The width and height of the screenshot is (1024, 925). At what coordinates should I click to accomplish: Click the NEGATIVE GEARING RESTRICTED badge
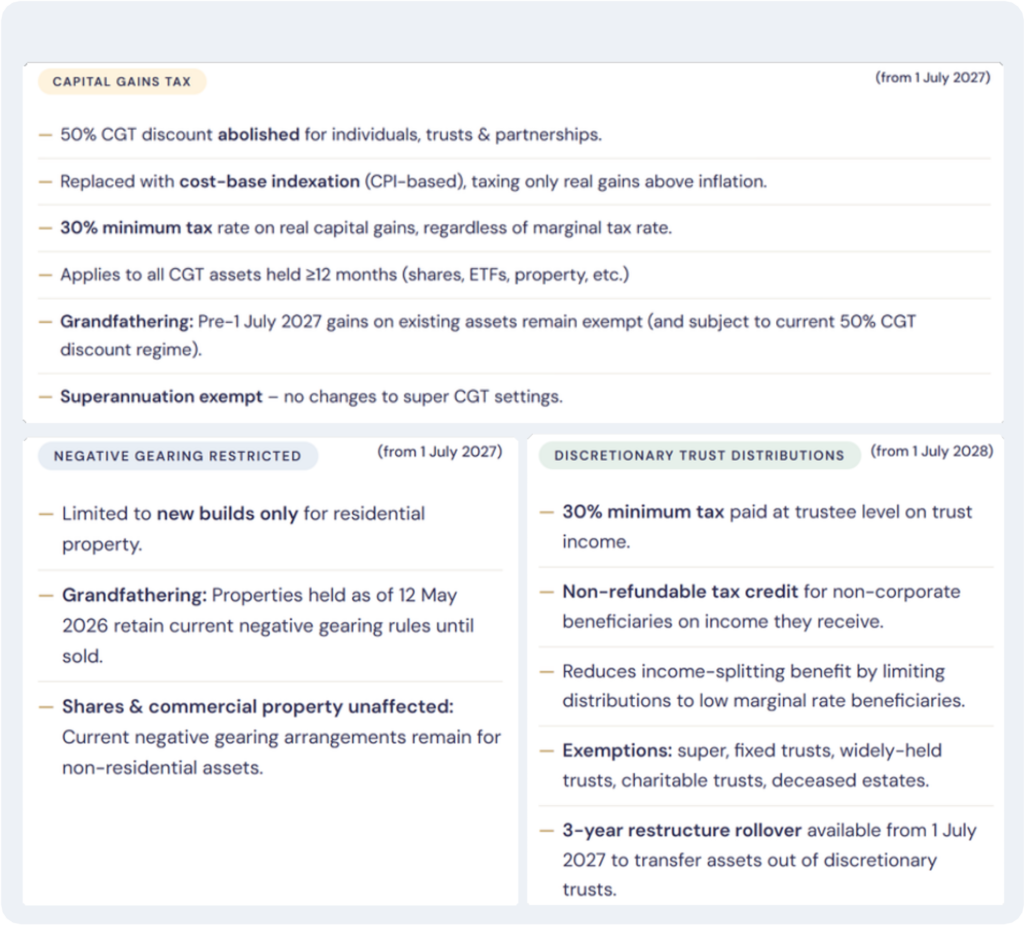coord(178,456)
